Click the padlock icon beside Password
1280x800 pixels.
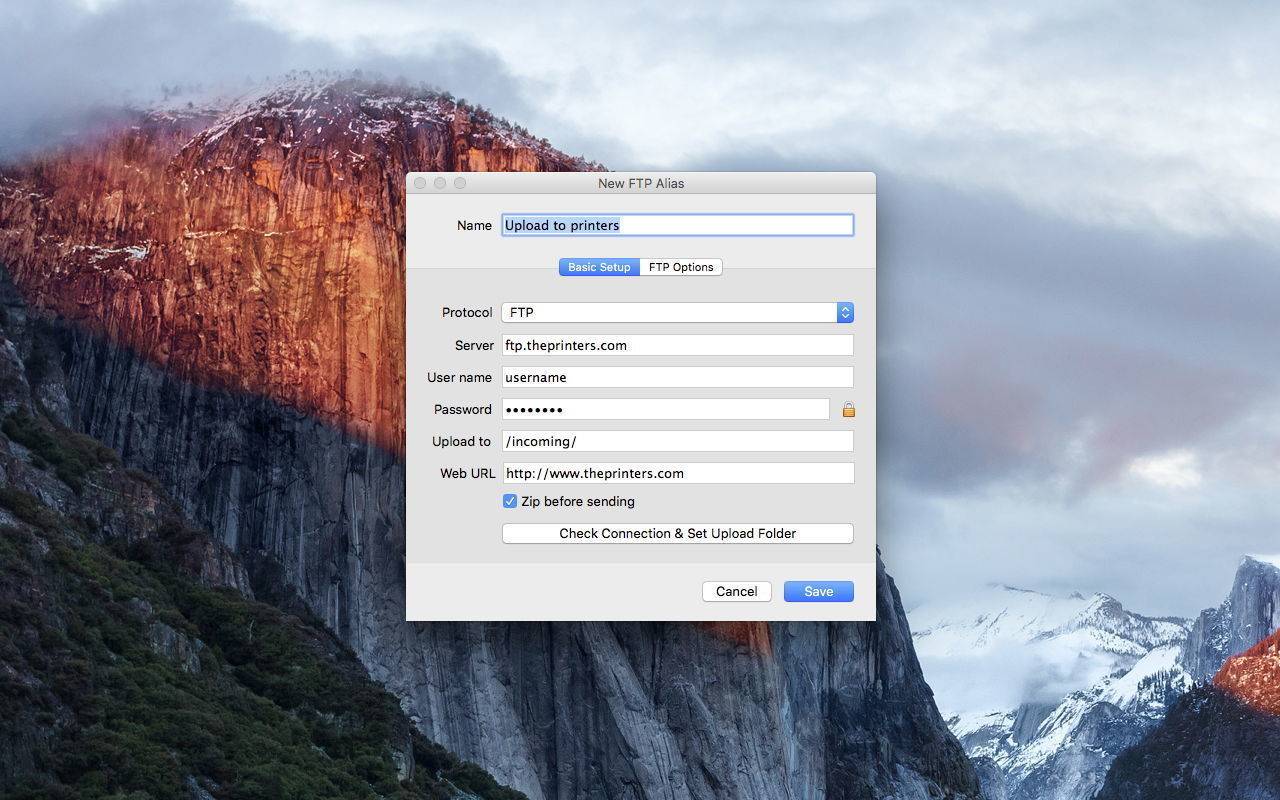point(848,410)
